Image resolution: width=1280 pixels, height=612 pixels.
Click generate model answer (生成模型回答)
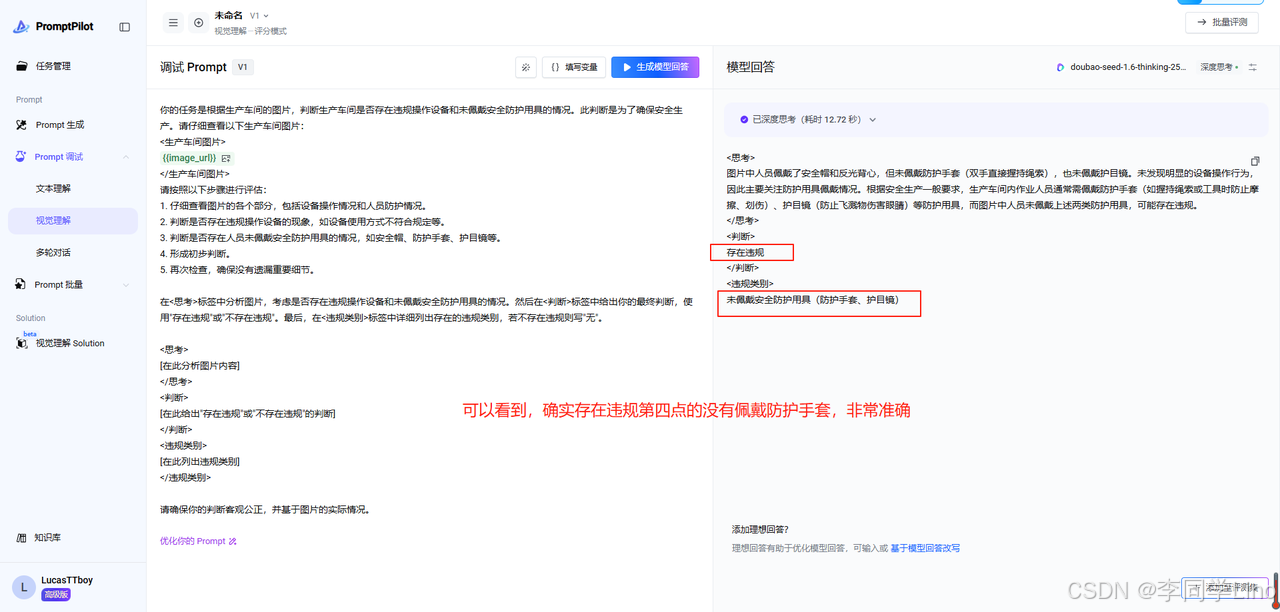coord(655,67)
